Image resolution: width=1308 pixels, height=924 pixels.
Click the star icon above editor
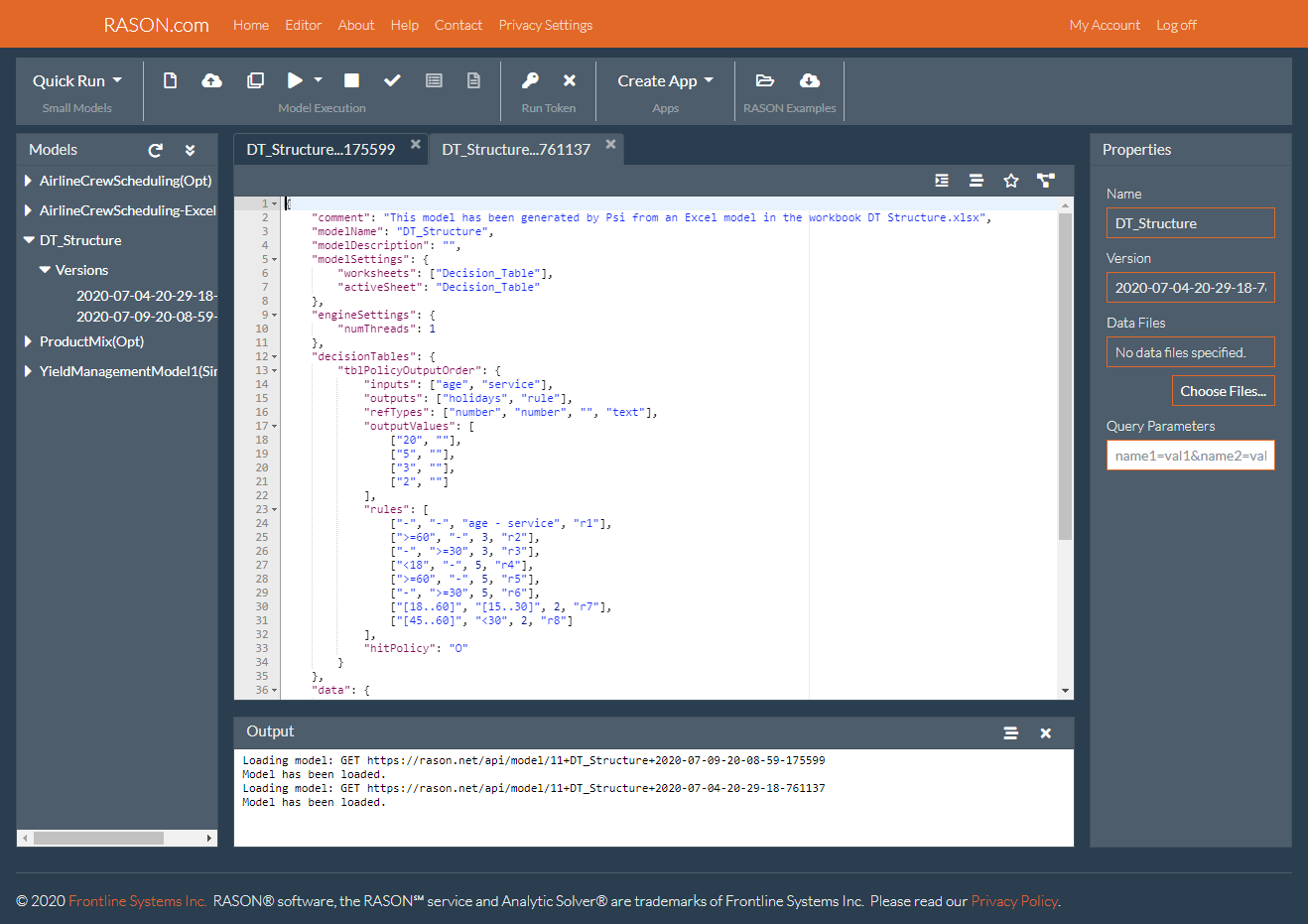(x=1010, y=181)
